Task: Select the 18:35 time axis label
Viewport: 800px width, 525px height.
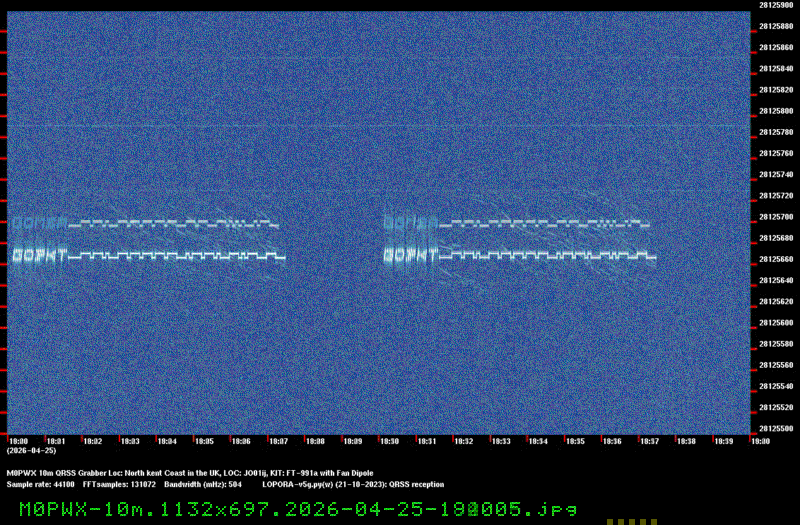Action: click(576, 441)
